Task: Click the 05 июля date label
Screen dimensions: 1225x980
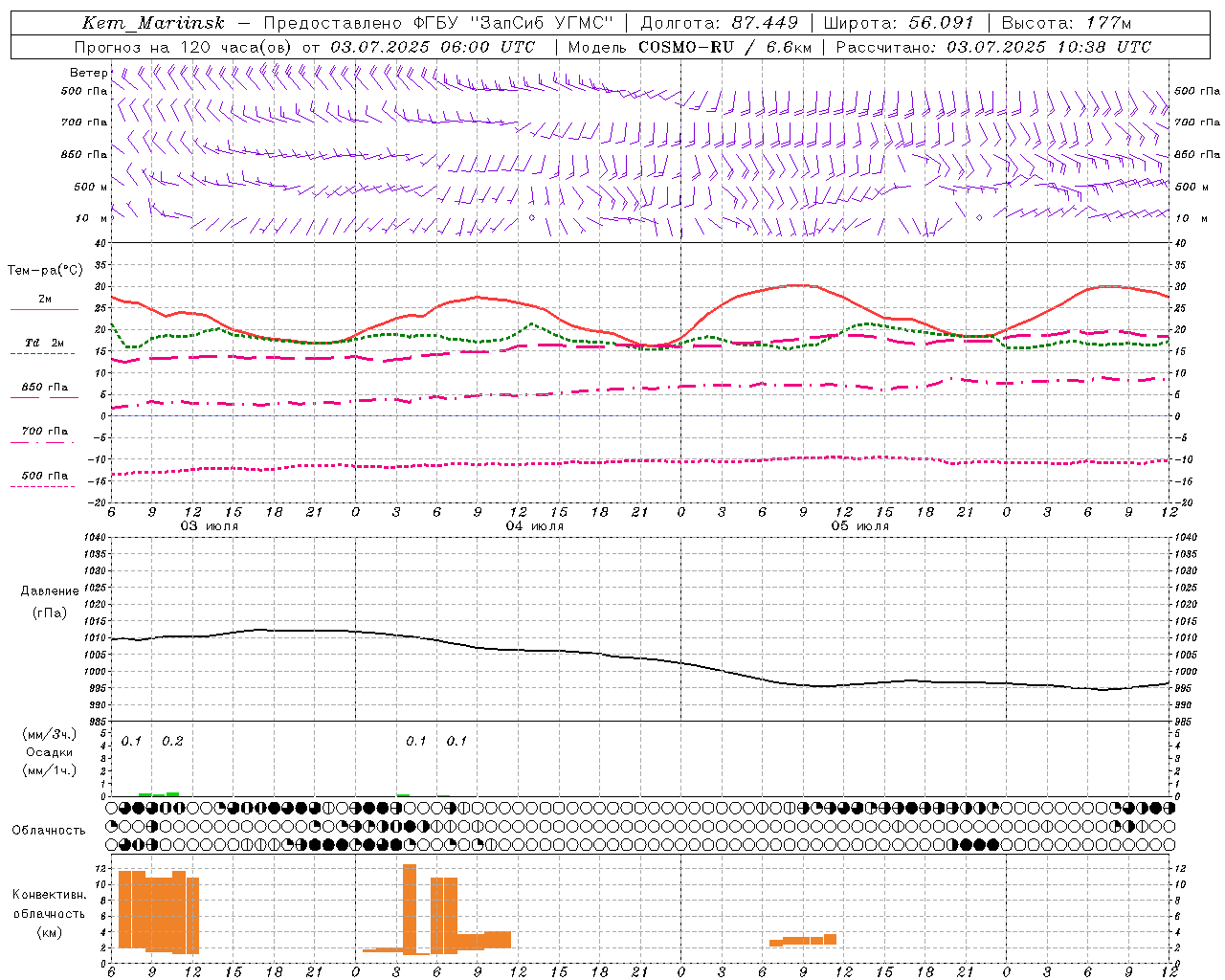Action: 860,526
